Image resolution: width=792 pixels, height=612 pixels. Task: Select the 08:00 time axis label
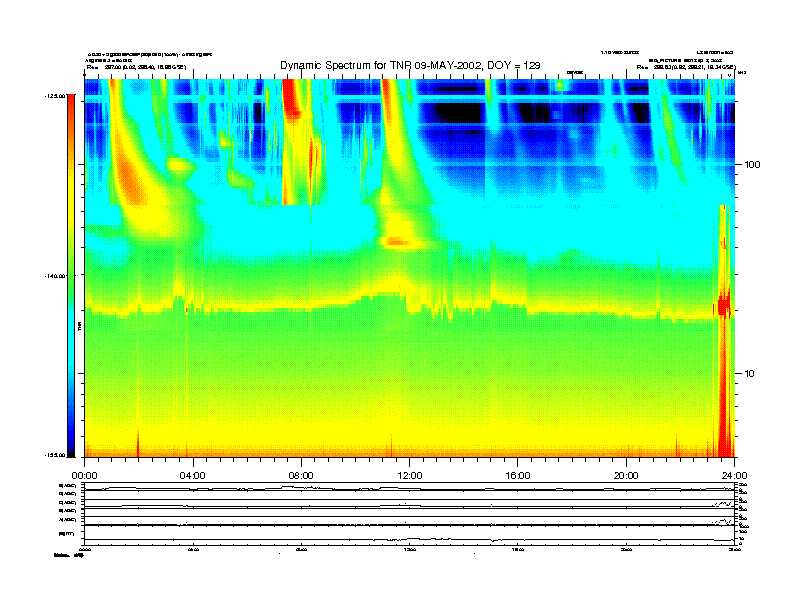click(x=301, y=475)
